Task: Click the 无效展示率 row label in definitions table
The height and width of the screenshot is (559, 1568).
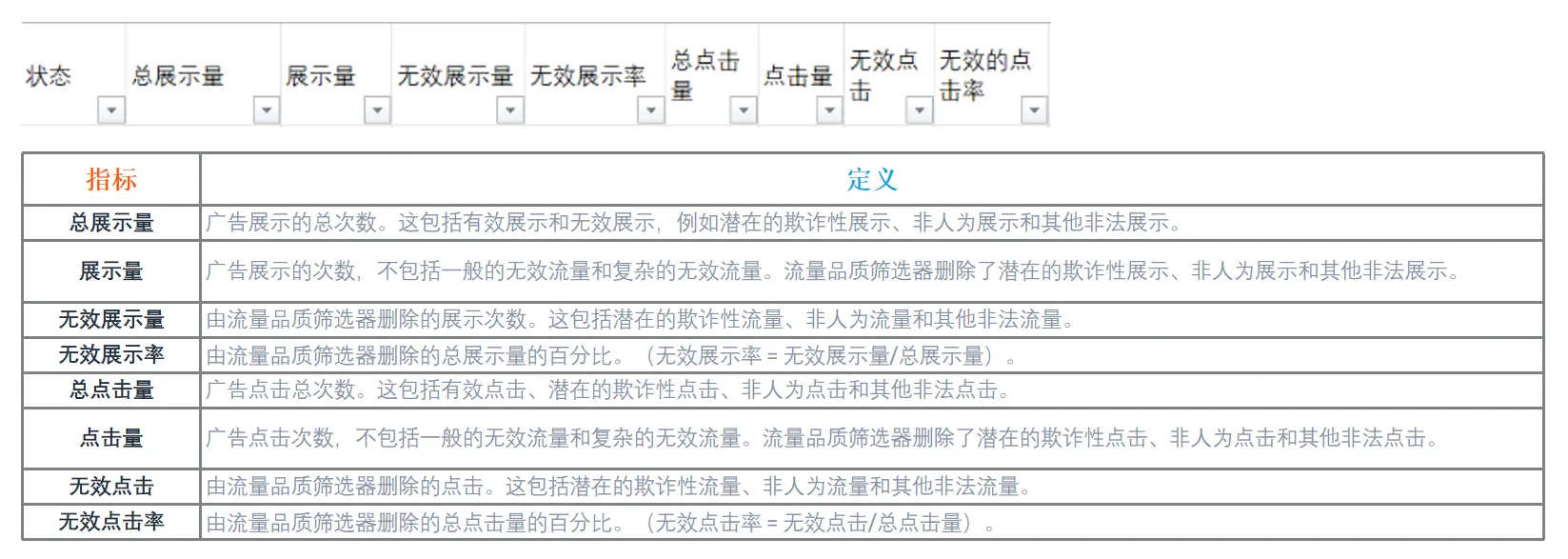Action: pyautogui.click(x=111, y=354)
